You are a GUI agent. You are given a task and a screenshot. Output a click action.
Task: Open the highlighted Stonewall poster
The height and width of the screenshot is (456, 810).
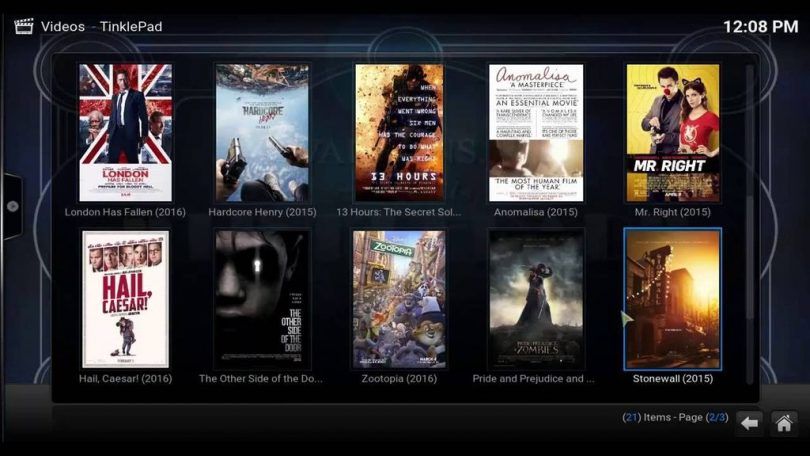click(x=672, y=300)
